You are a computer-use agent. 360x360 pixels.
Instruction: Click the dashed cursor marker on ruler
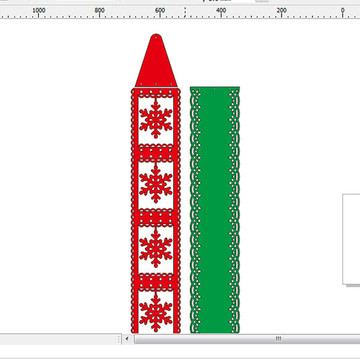click(185, 12)
